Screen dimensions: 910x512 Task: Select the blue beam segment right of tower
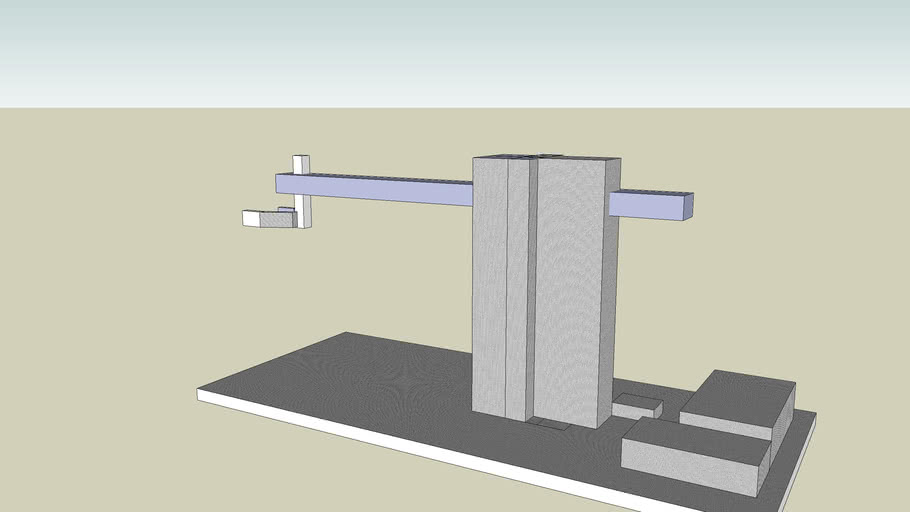(645, 205)
